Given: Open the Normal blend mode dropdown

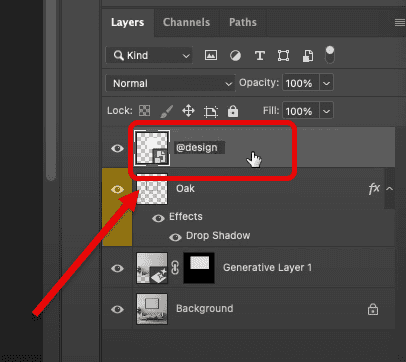Looking at the screenshot, I should click(x=170, y=83).
